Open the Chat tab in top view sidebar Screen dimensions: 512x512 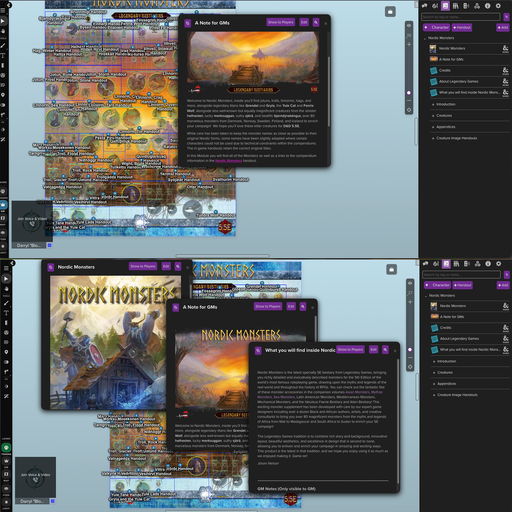pos(425,6)
